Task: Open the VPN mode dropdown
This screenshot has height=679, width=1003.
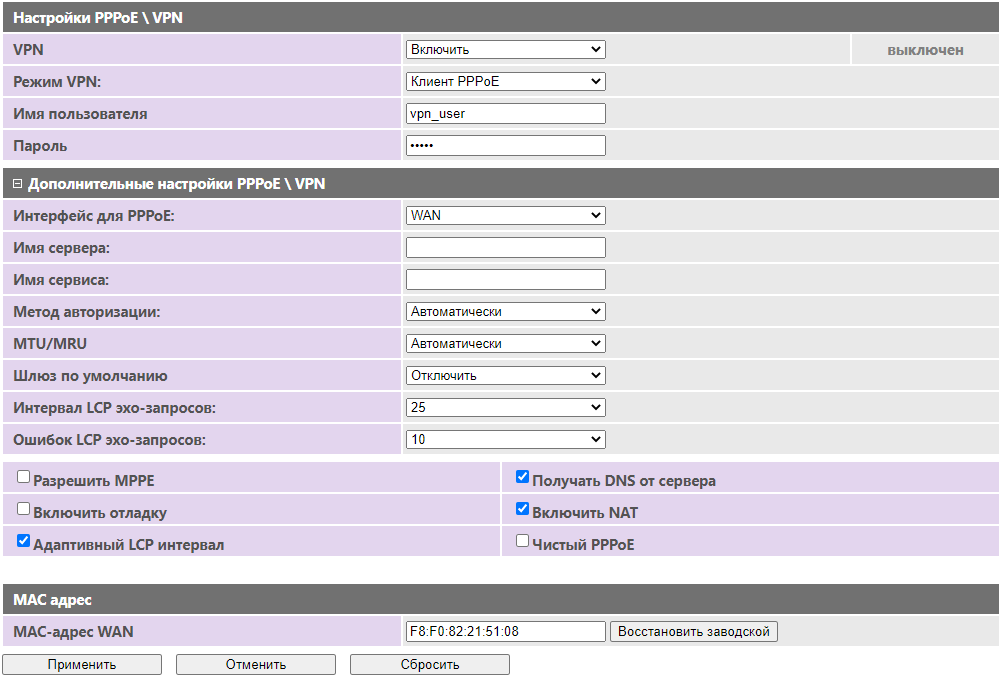Action: point(505,81)
